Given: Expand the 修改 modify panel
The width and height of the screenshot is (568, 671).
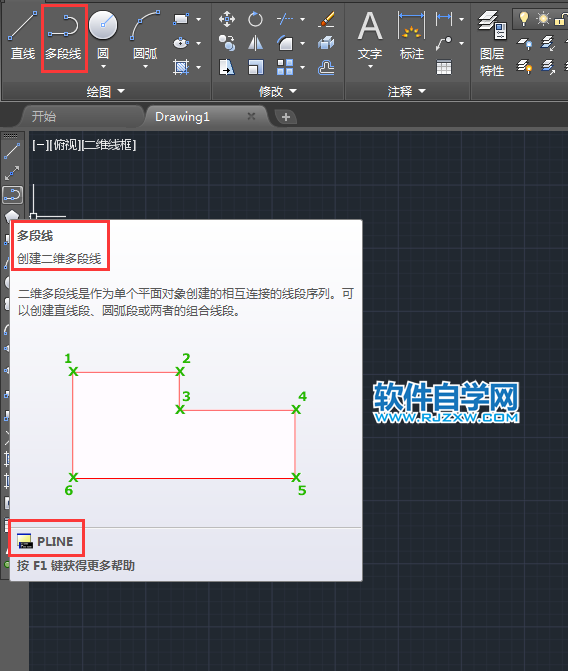Looking at the screenshot, I should [x=278, y=91].
